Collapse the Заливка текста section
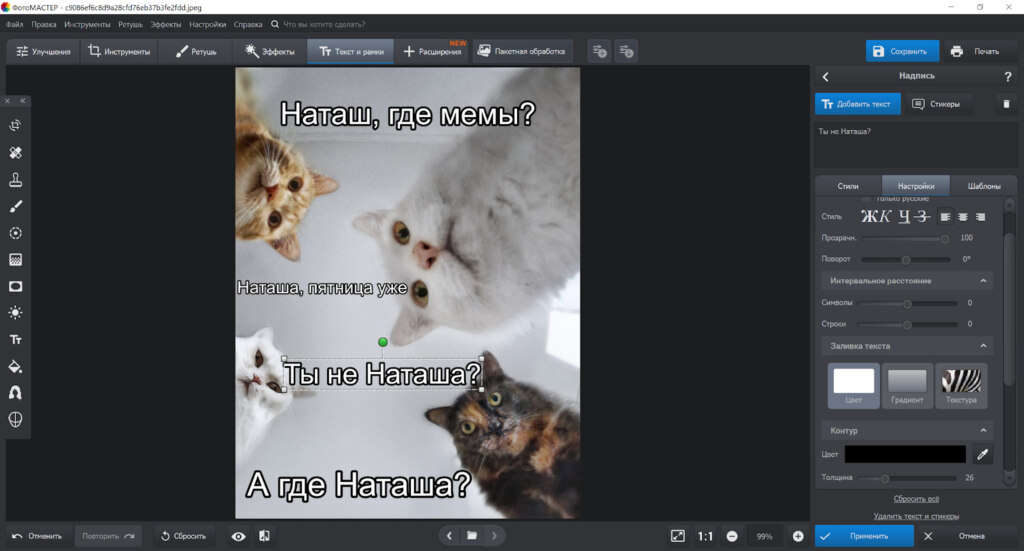The image size is (1024, 551). click(x=983, y=346)
